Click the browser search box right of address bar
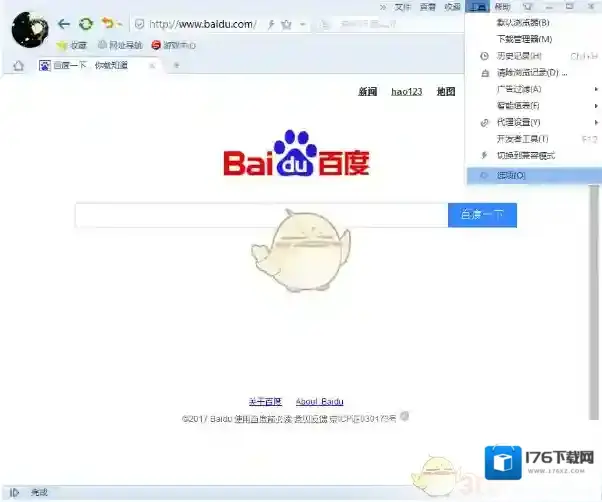Viewport: 602px width, 502px height. (x=388, y=25)
